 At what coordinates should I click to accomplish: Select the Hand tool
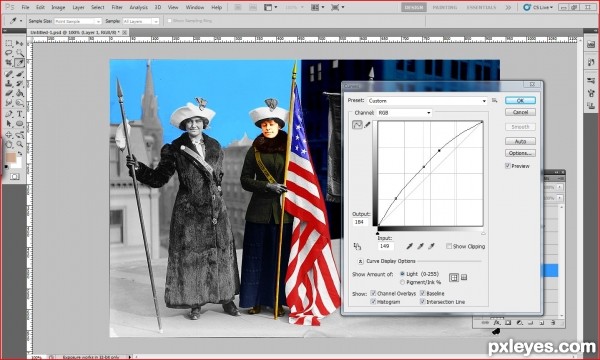[x=9, y=144]
